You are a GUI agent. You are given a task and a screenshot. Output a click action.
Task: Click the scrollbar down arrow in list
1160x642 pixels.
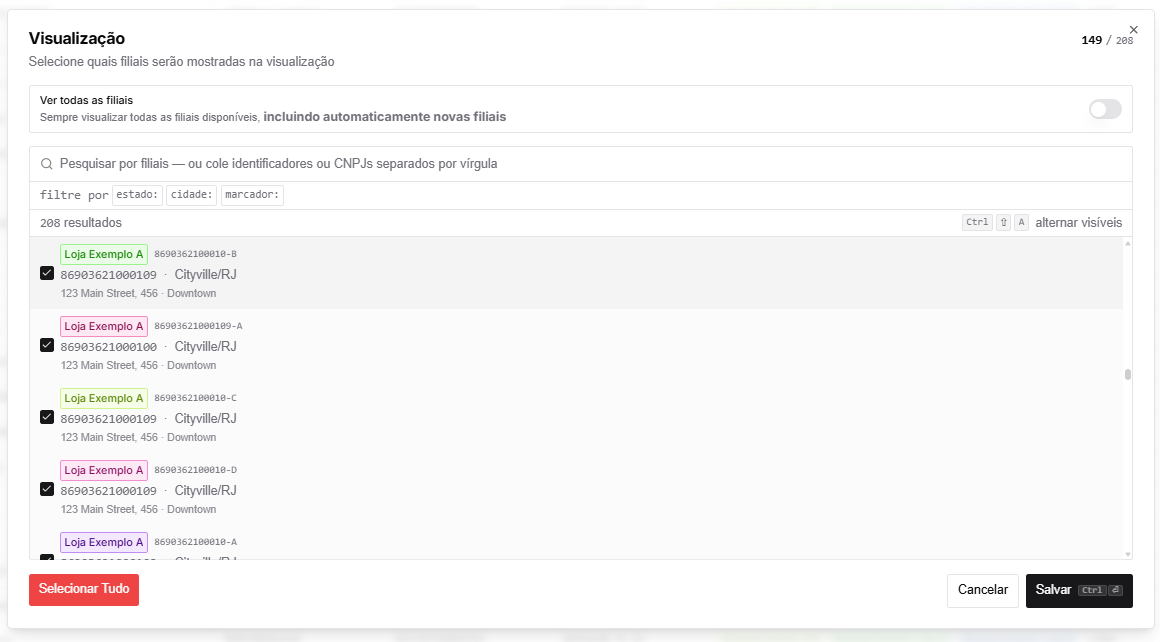[1127, 554]
